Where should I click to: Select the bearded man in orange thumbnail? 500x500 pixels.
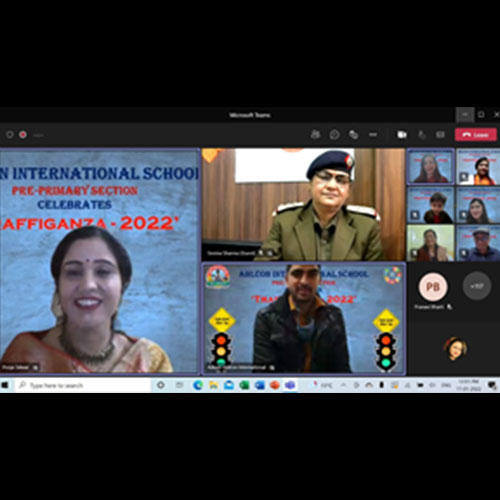[x=478, y=167]
